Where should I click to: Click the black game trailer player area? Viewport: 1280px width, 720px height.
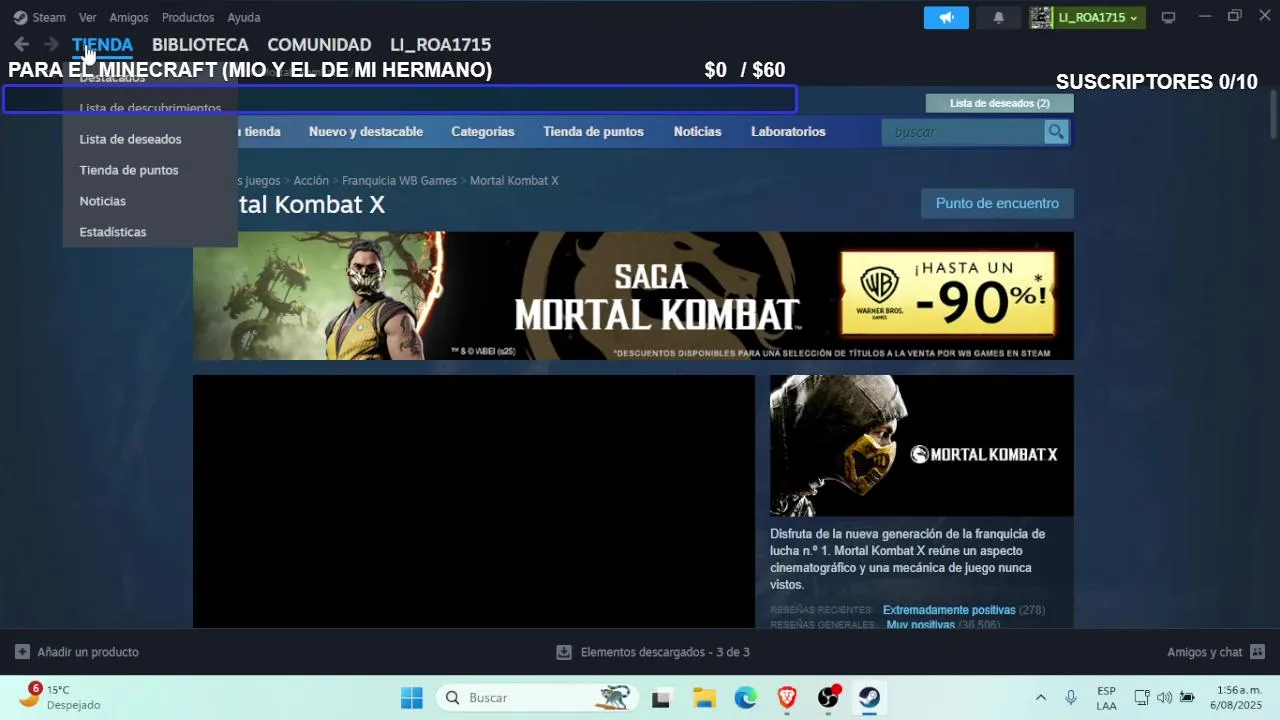[474, 501]
